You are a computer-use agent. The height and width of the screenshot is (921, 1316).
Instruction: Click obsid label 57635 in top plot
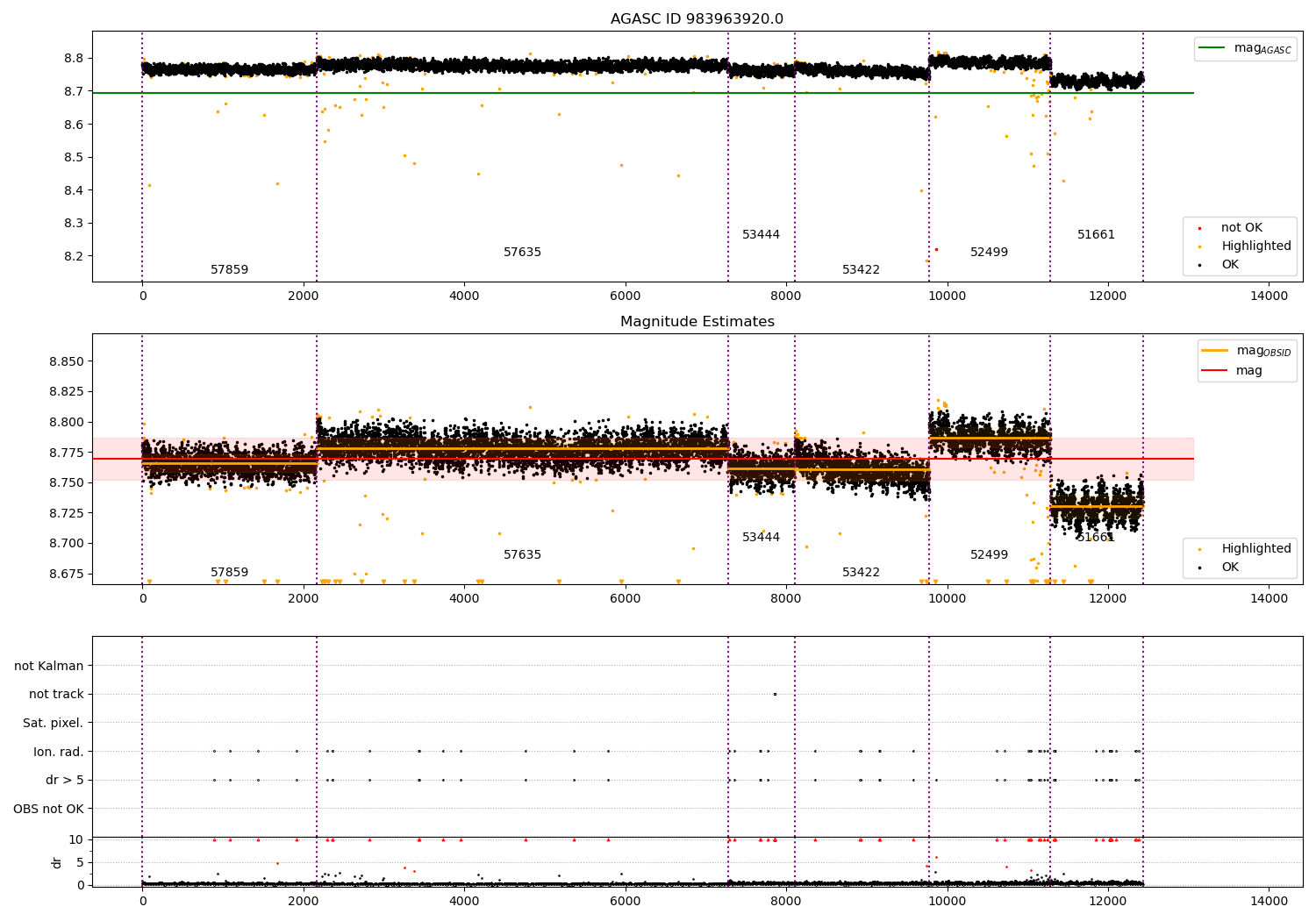522,253
